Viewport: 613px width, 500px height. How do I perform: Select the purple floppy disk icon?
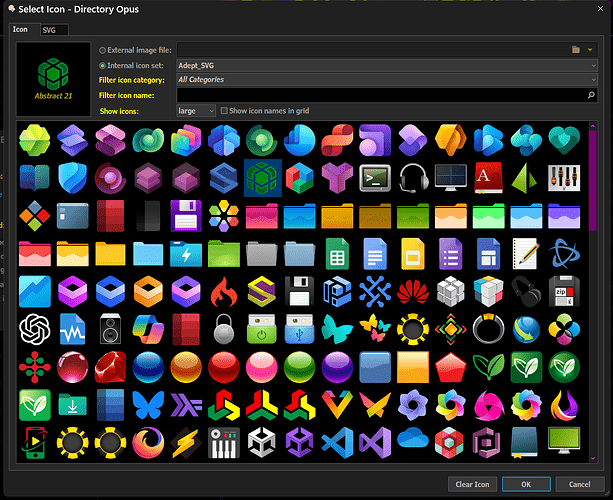coord(186,216)
